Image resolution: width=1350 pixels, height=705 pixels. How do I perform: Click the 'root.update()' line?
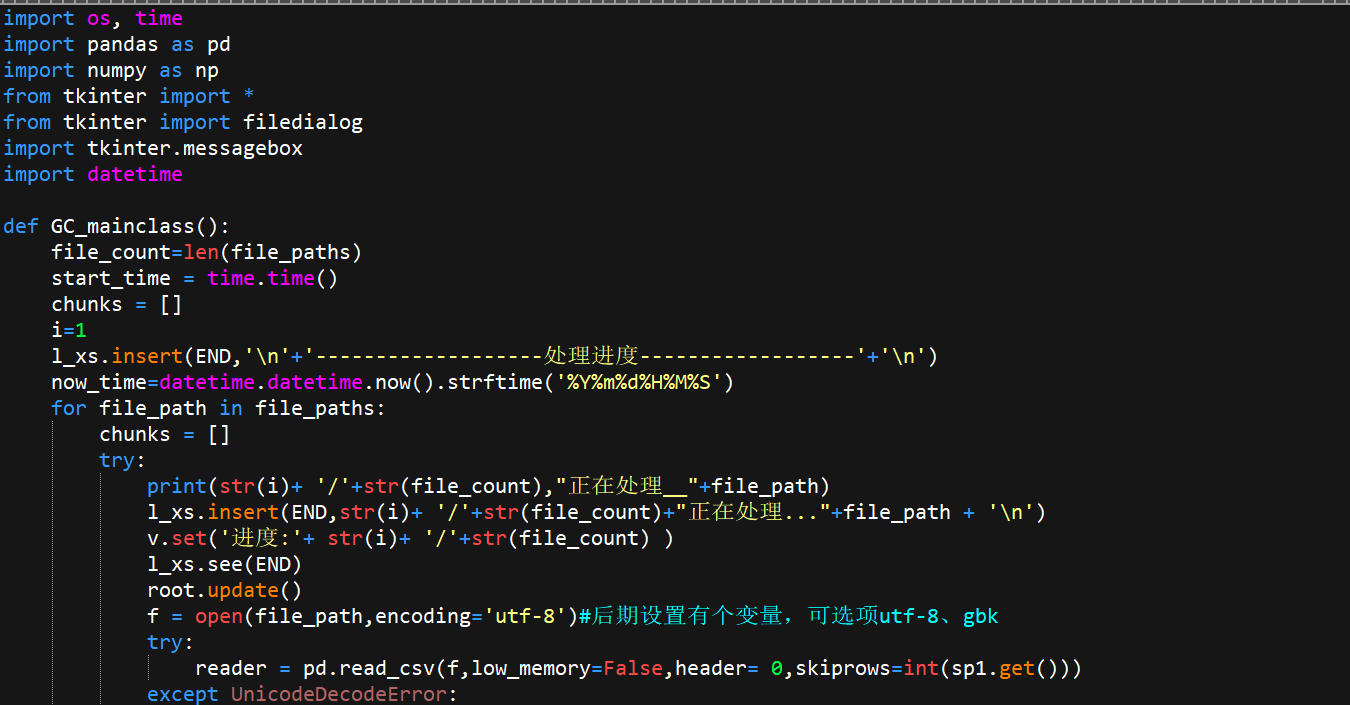(x=224, y=590)
